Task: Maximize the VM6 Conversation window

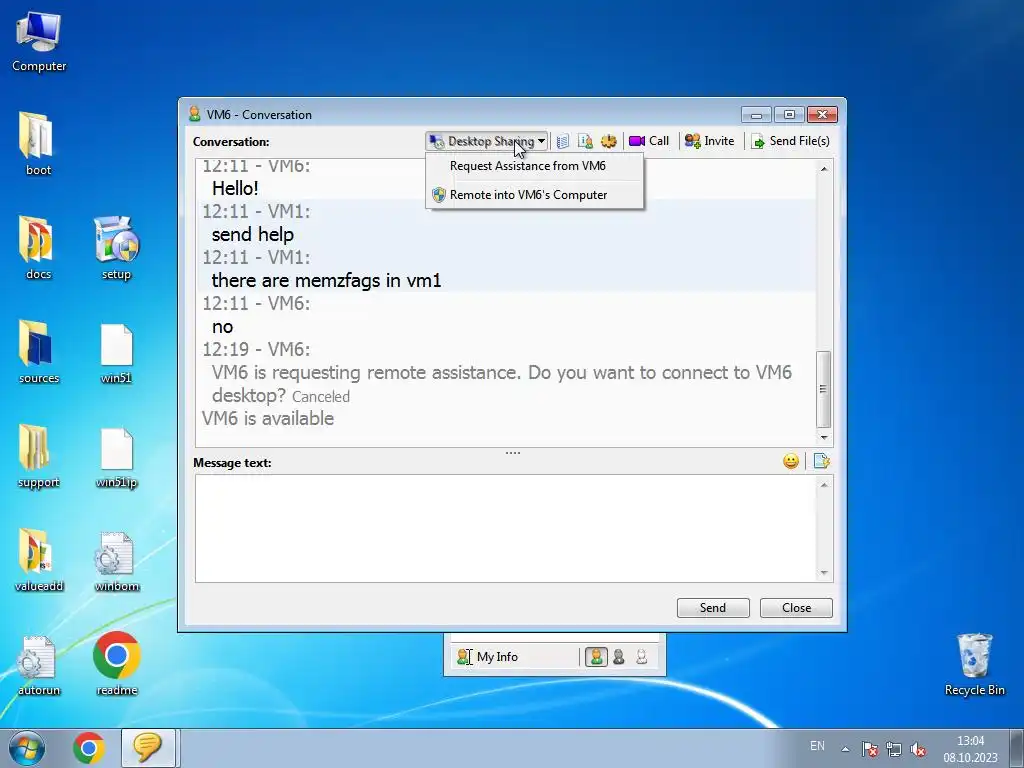Action: (789, 115)
